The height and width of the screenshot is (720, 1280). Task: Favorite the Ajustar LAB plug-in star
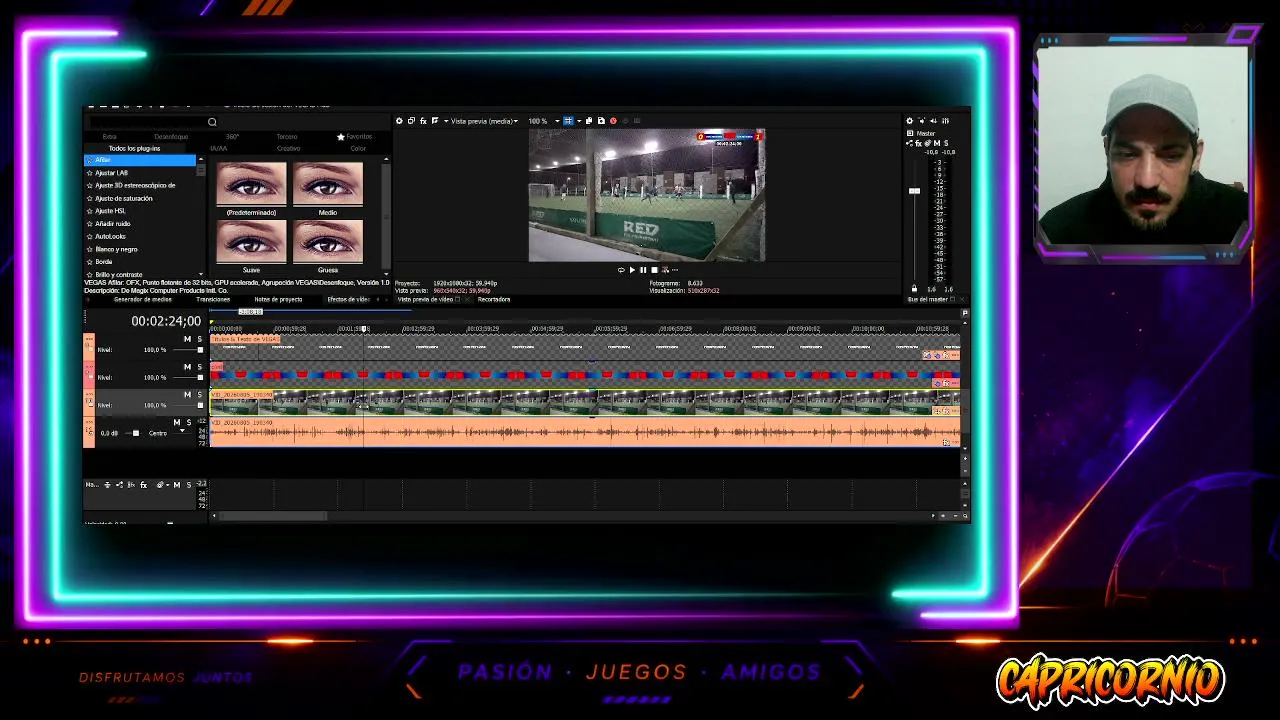pyautogui.click(x=90, y=173)
